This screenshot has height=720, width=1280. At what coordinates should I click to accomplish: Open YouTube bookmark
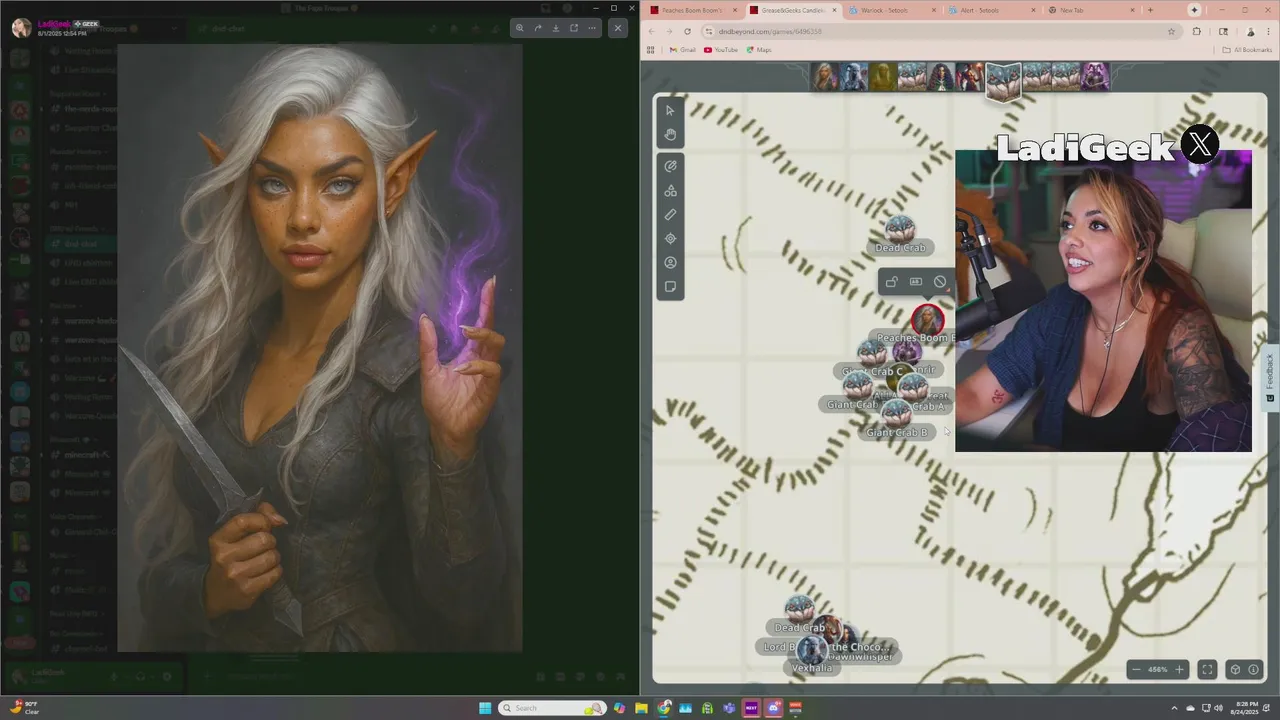pyautogui.click(x=720, y=50)
